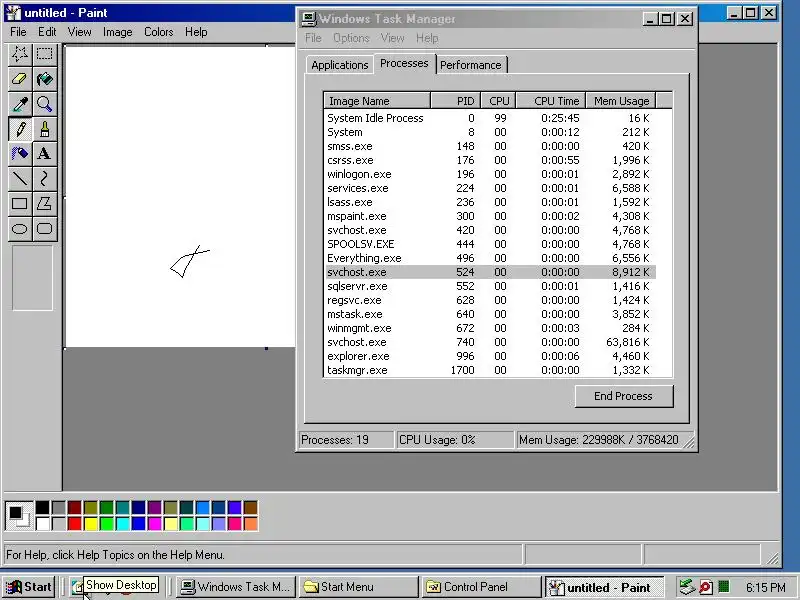Select mstask.exe process row
This screenshot has width=800, height=600.
pos(490,314)
